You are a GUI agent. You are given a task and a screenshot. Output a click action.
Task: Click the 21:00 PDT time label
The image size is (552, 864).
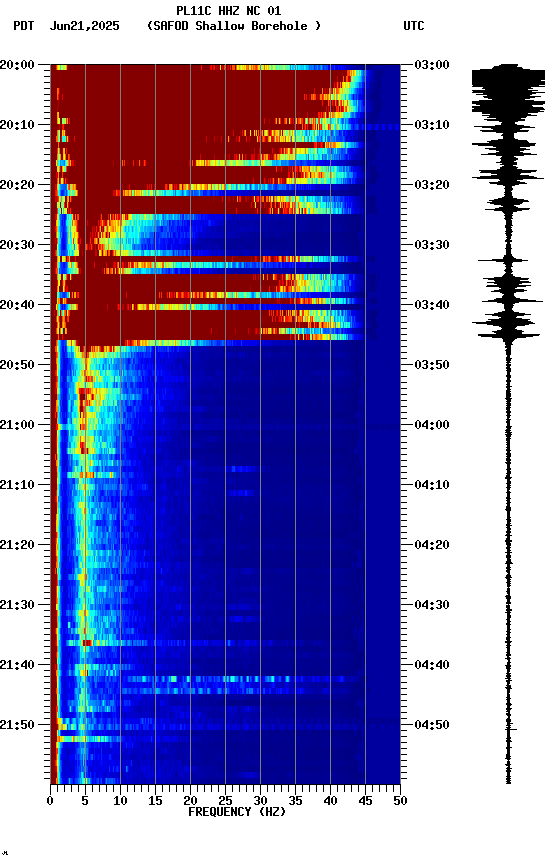tap(17, 425)
